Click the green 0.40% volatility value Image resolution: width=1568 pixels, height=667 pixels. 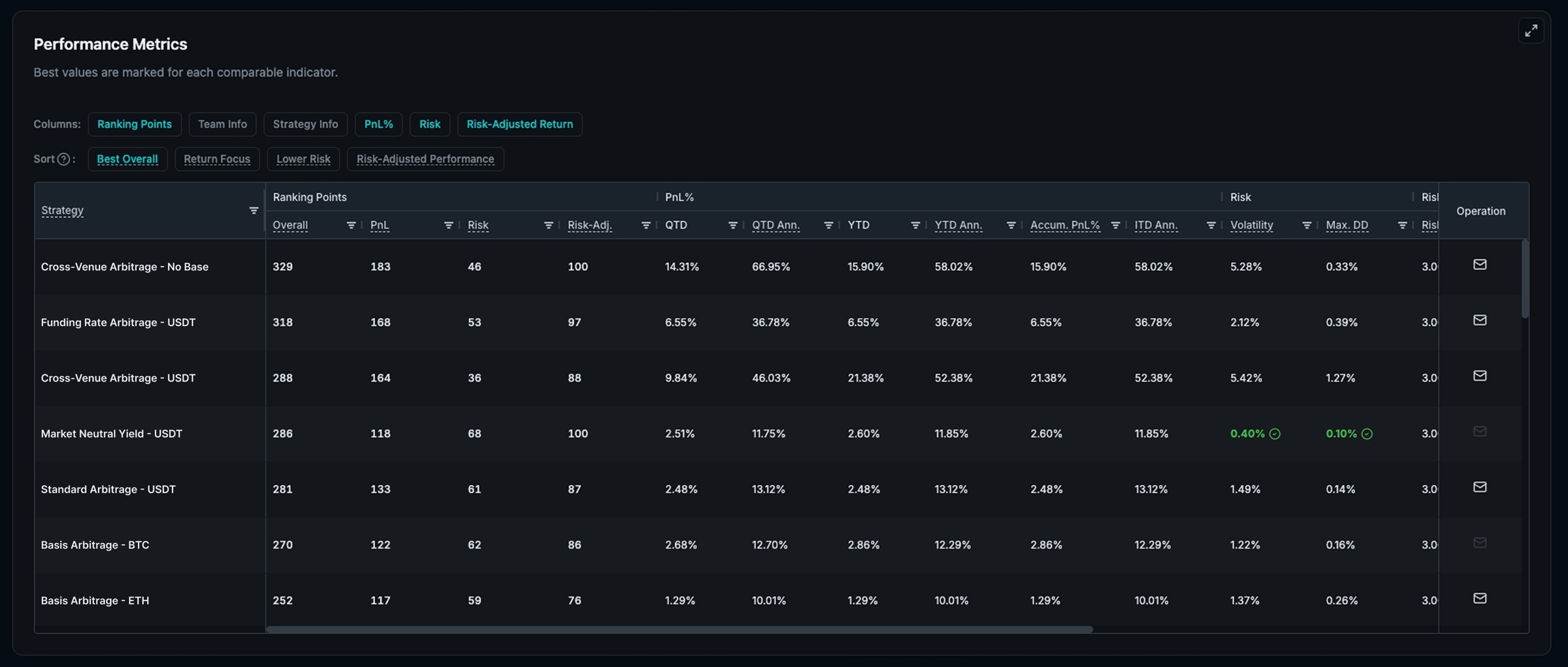[1247, 433]
